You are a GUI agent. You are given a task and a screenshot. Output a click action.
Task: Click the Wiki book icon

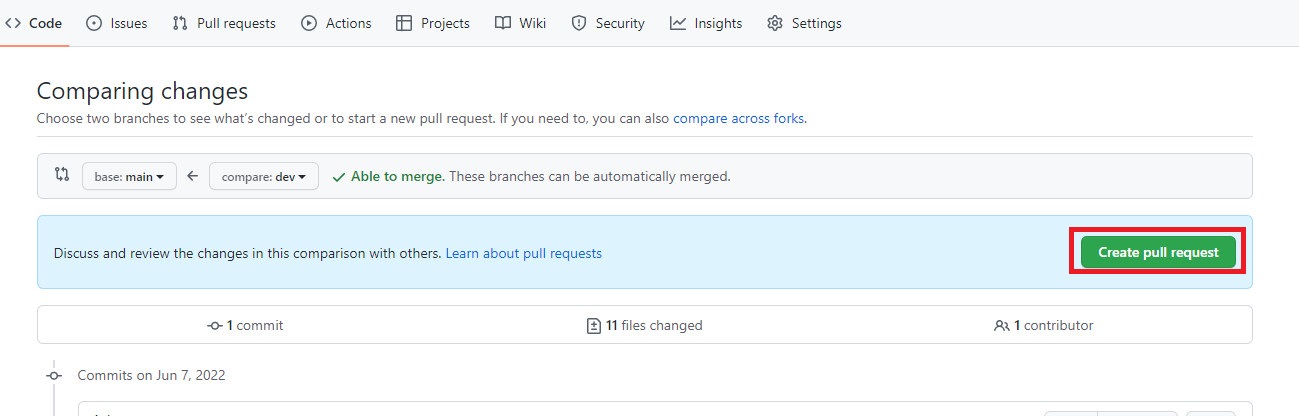503,23
